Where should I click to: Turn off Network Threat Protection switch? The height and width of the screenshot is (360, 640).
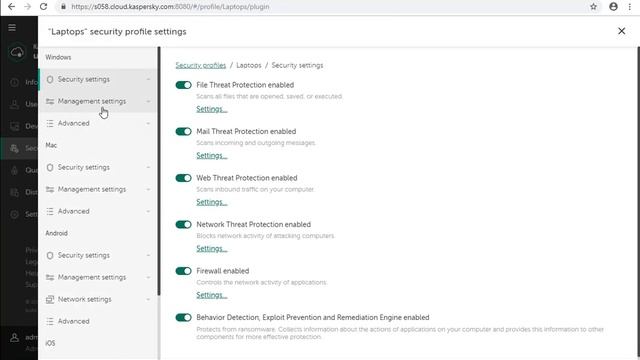pos(183,224)
